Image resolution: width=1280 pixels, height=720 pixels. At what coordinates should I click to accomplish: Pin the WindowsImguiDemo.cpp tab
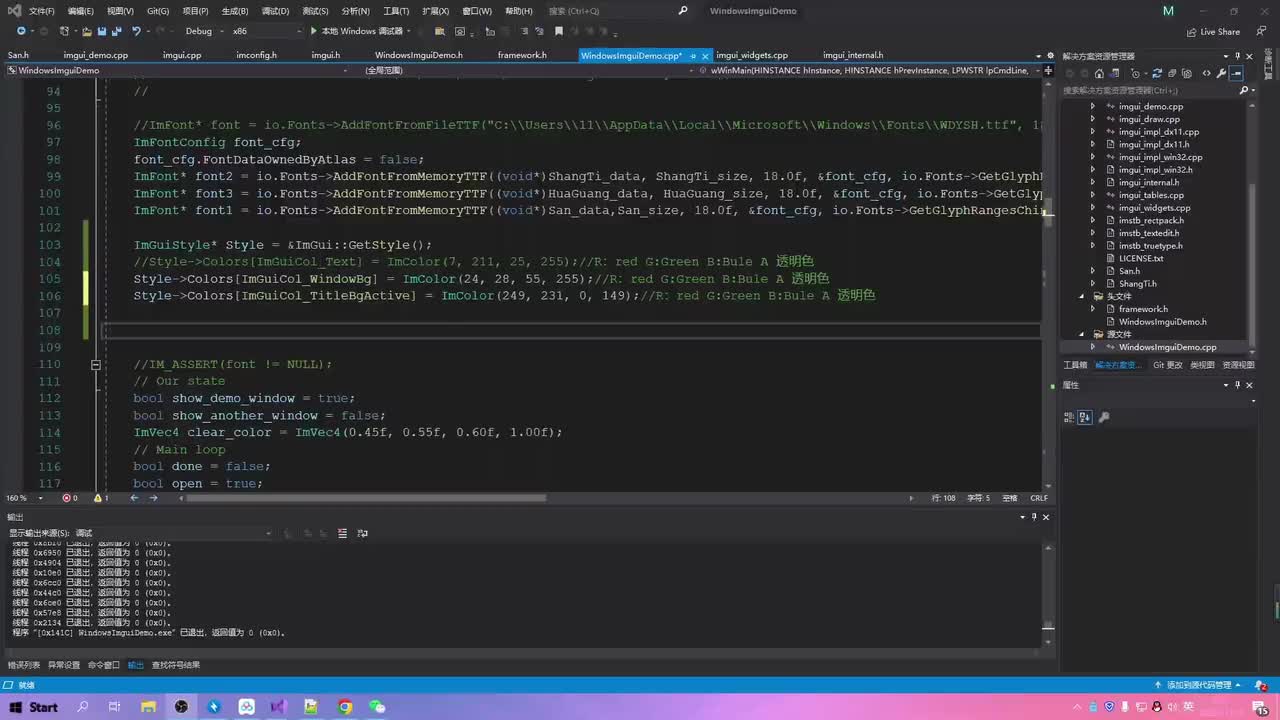point(692,56)
